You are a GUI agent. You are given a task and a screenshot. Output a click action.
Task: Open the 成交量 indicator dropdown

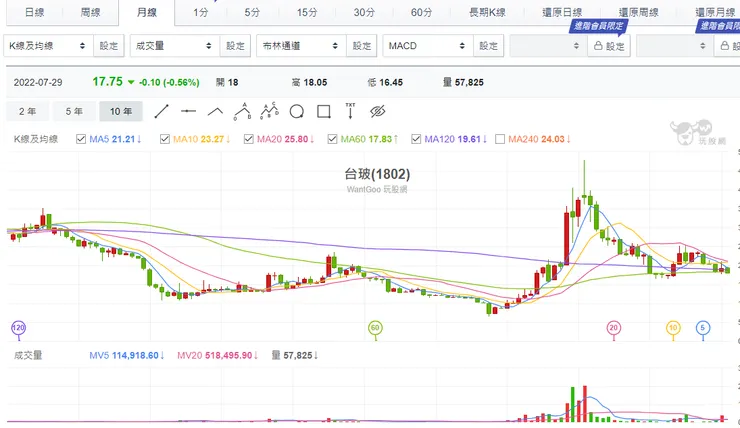tap(175, 46)
